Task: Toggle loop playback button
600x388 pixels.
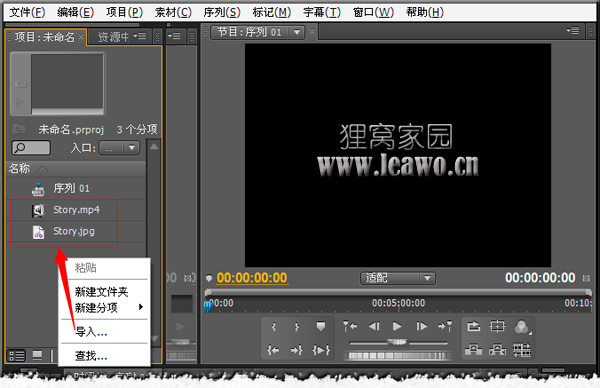Action: pos(474,326)
